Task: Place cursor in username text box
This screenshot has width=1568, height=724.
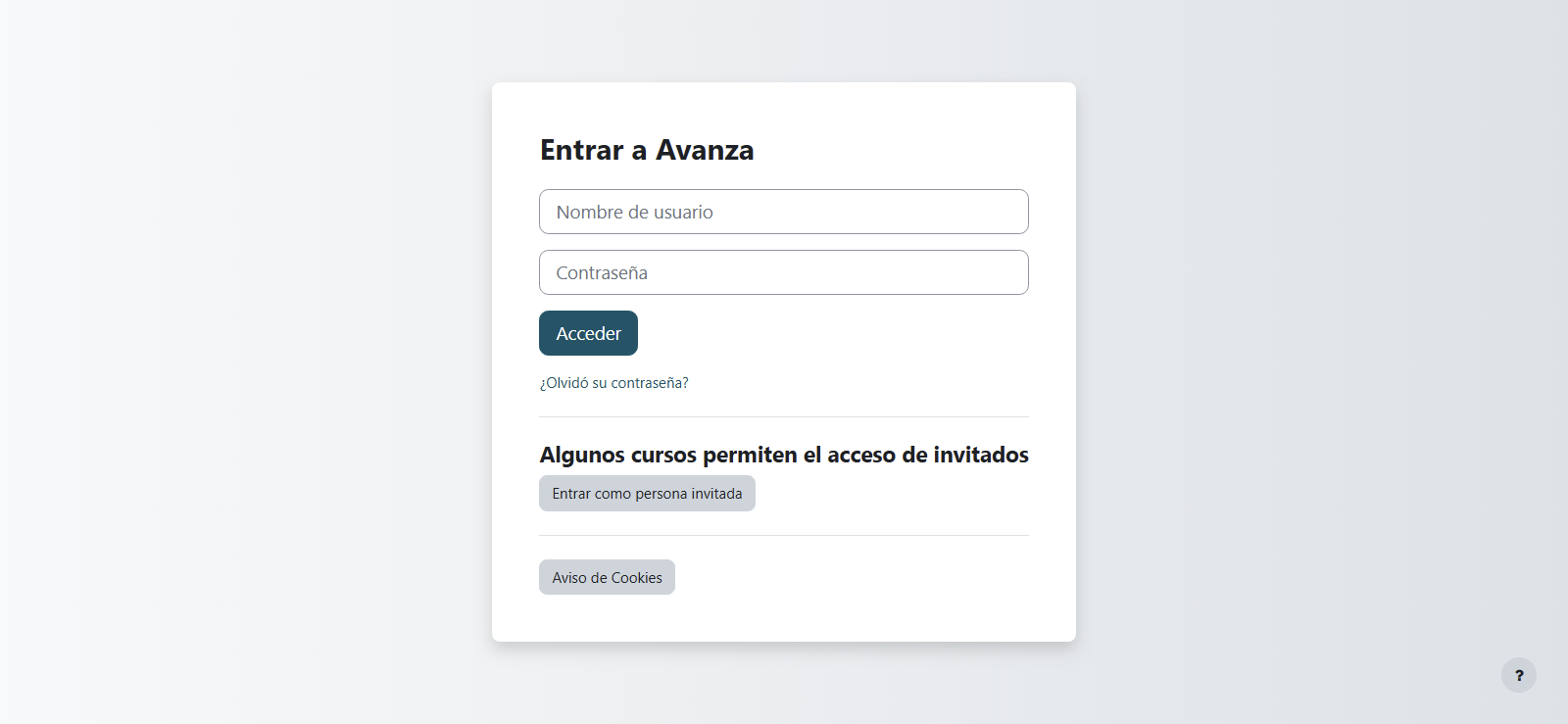Action: tap(784, 212)
